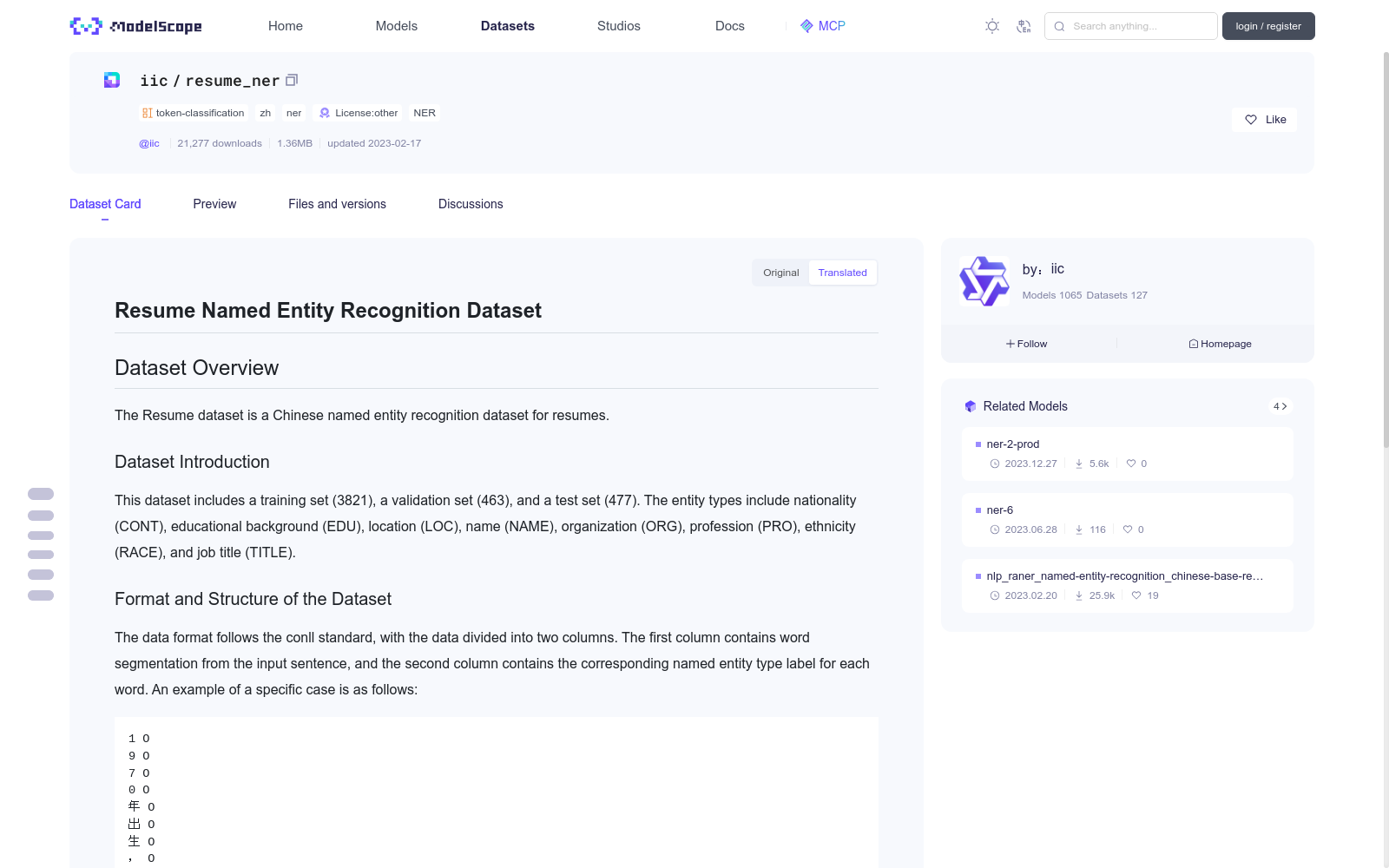Click download icon on ner-2-prod card

click(1079, 464)
